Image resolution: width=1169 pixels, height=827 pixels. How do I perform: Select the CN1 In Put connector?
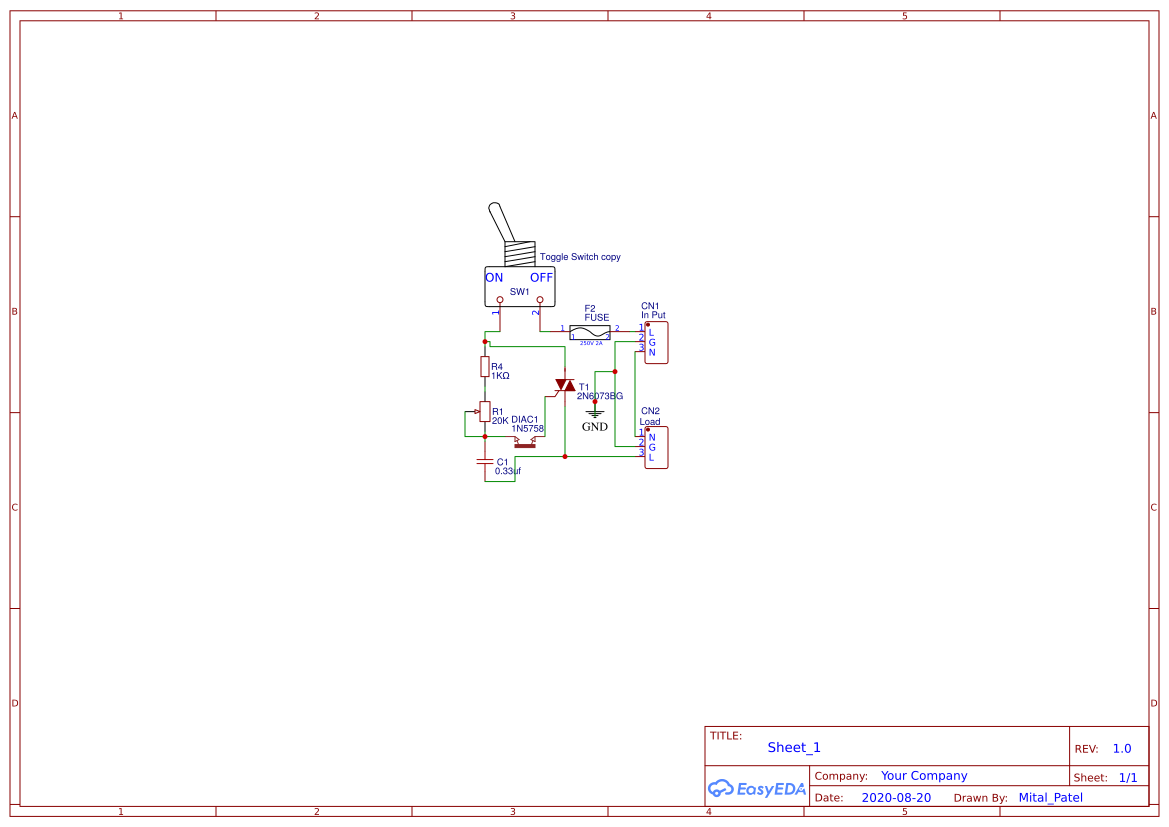(657, 343)
